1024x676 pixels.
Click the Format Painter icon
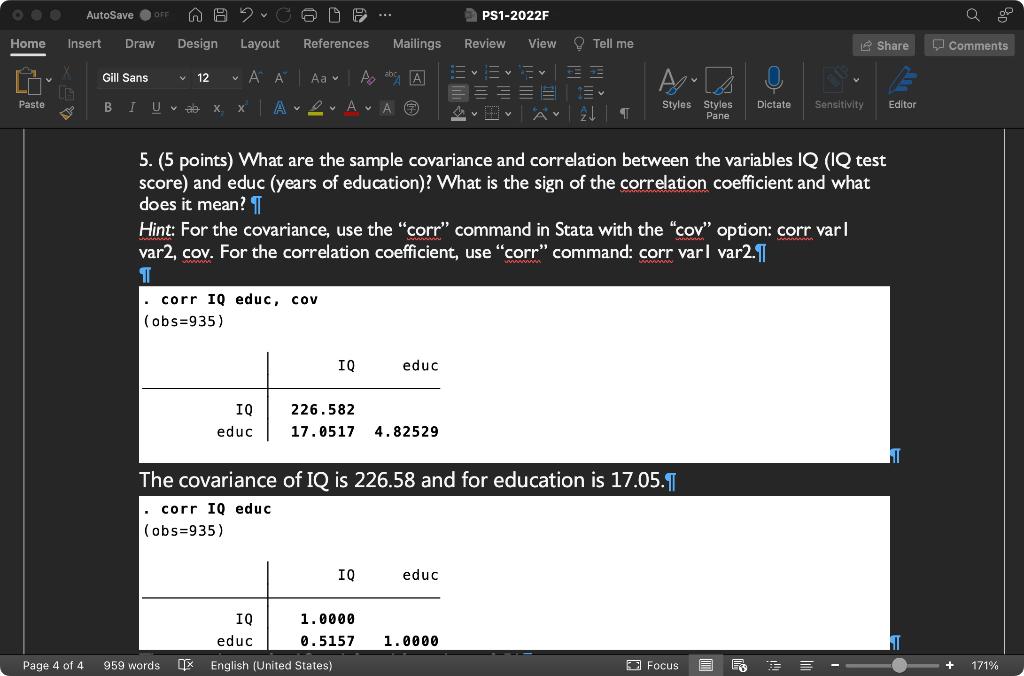tap(65, 112)
